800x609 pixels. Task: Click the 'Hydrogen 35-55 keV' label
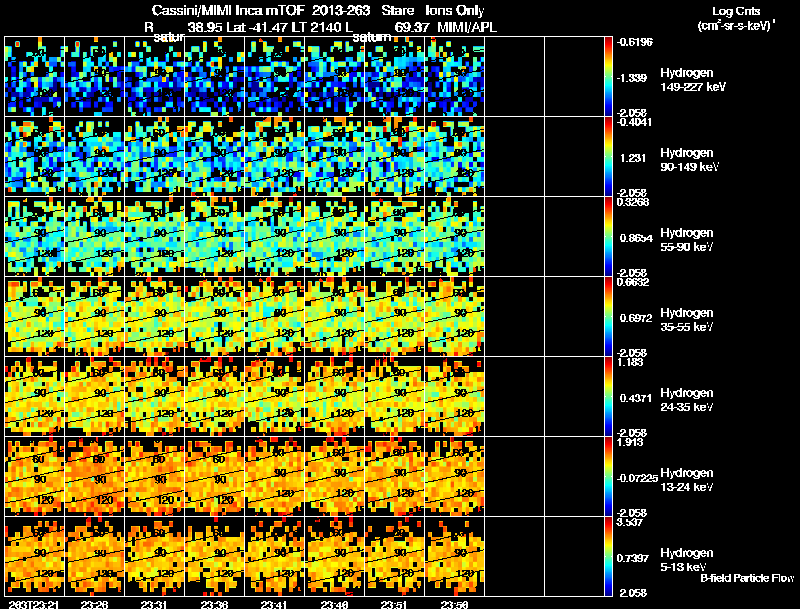(687, 319)
